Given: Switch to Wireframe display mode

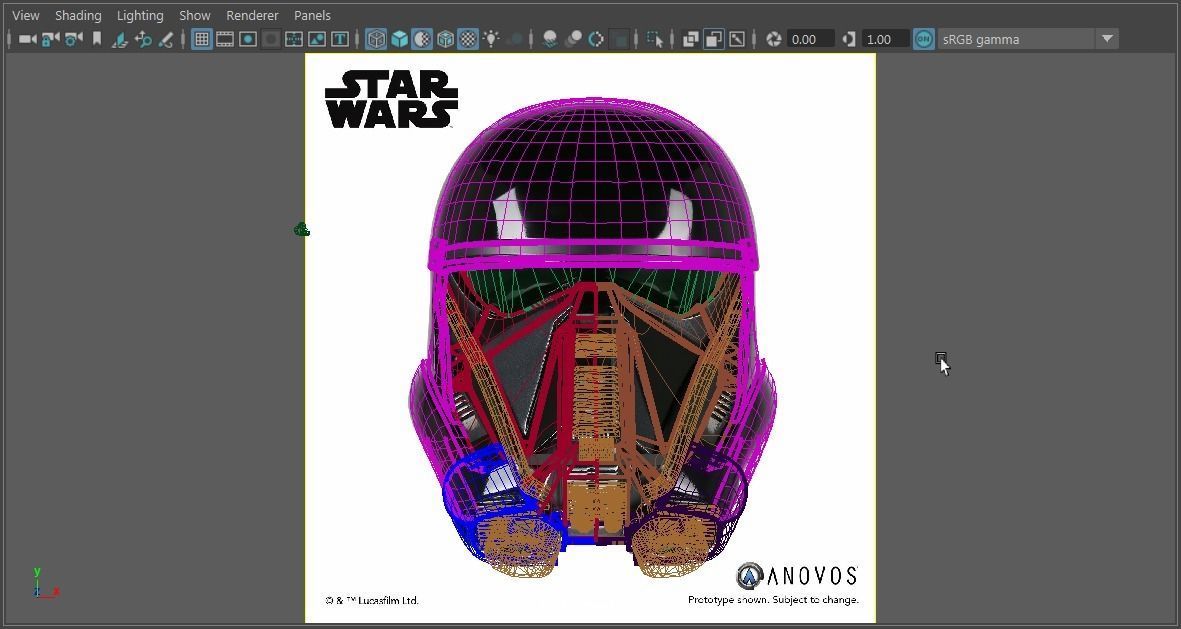Looking at the screenshot, I should tap(376, 39).
